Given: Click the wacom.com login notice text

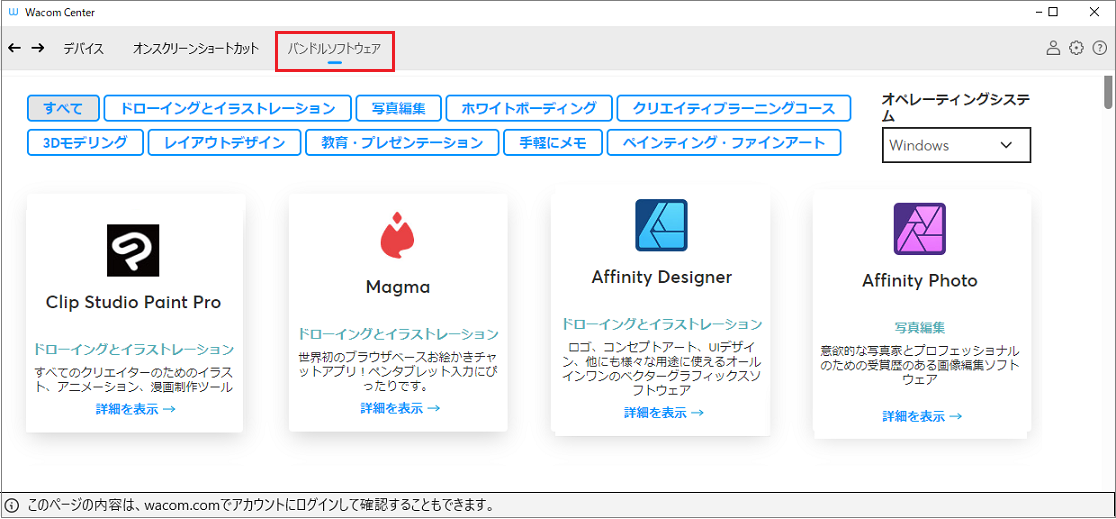Looking at the screenshot, I should point(261,506).
